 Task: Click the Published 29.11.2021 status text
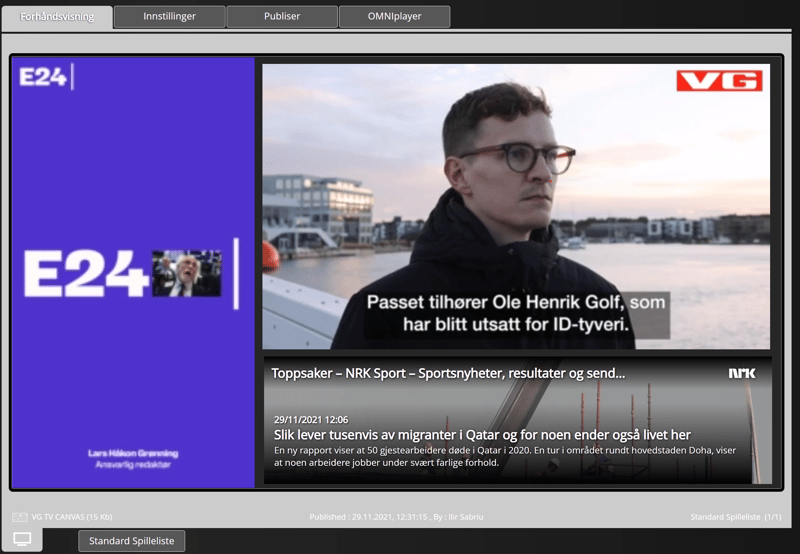(x=396, y=517)
